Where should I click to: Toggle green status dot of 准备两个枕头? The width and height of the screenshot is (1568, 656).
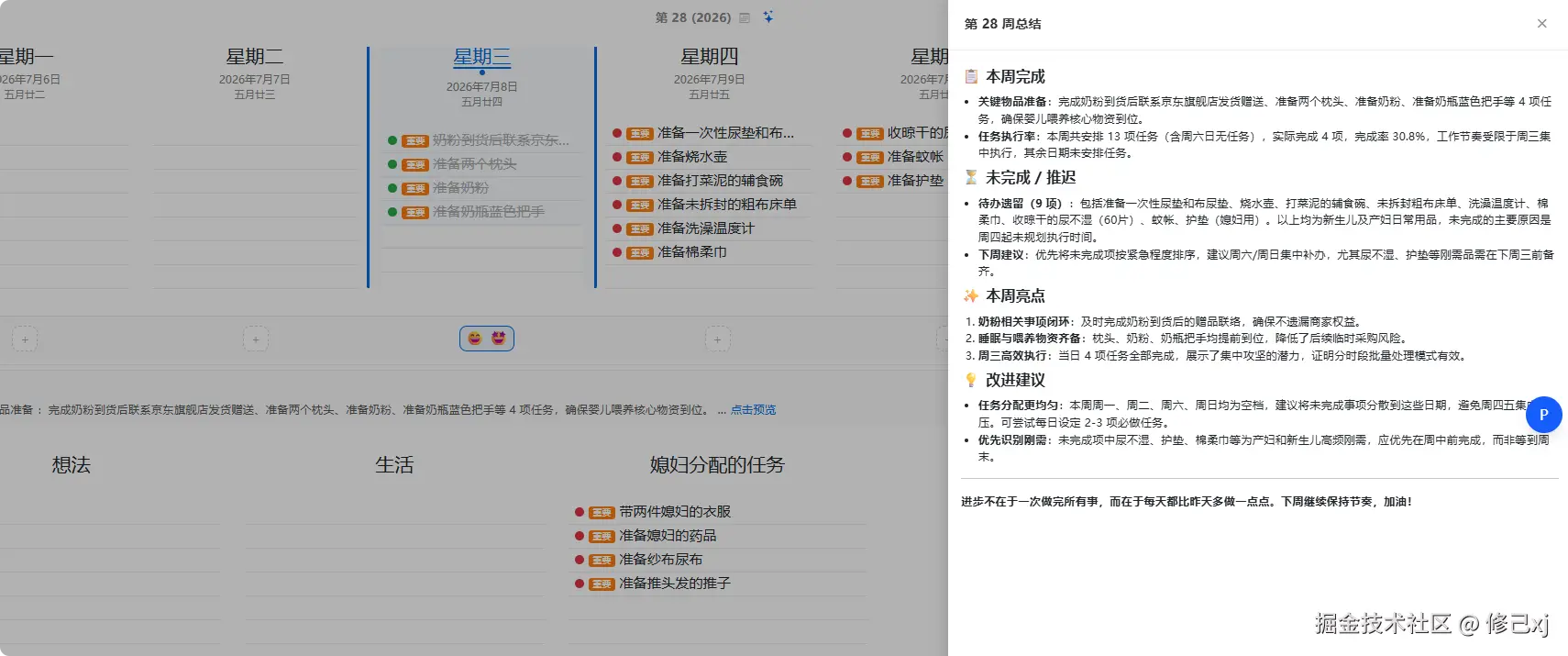point(392,164)
